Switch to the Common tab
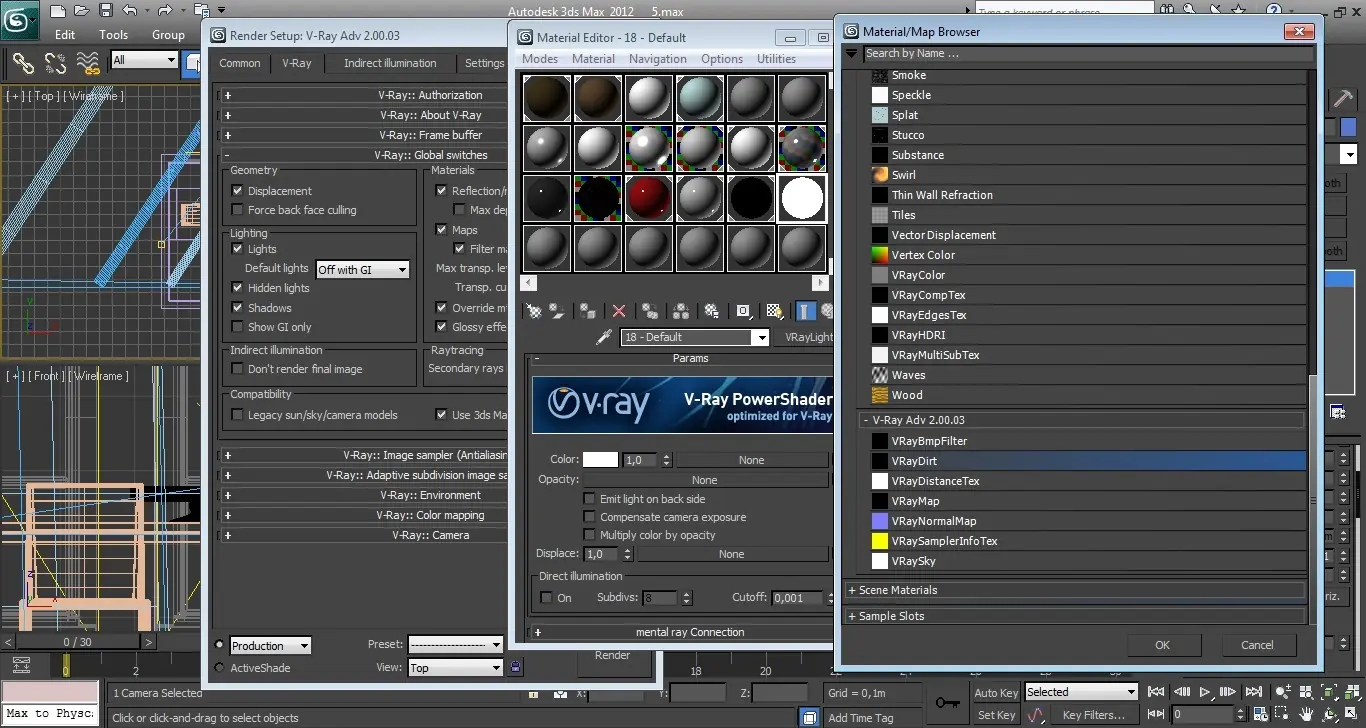Viewport: 1366px width, 728px height. click(240, 63)
